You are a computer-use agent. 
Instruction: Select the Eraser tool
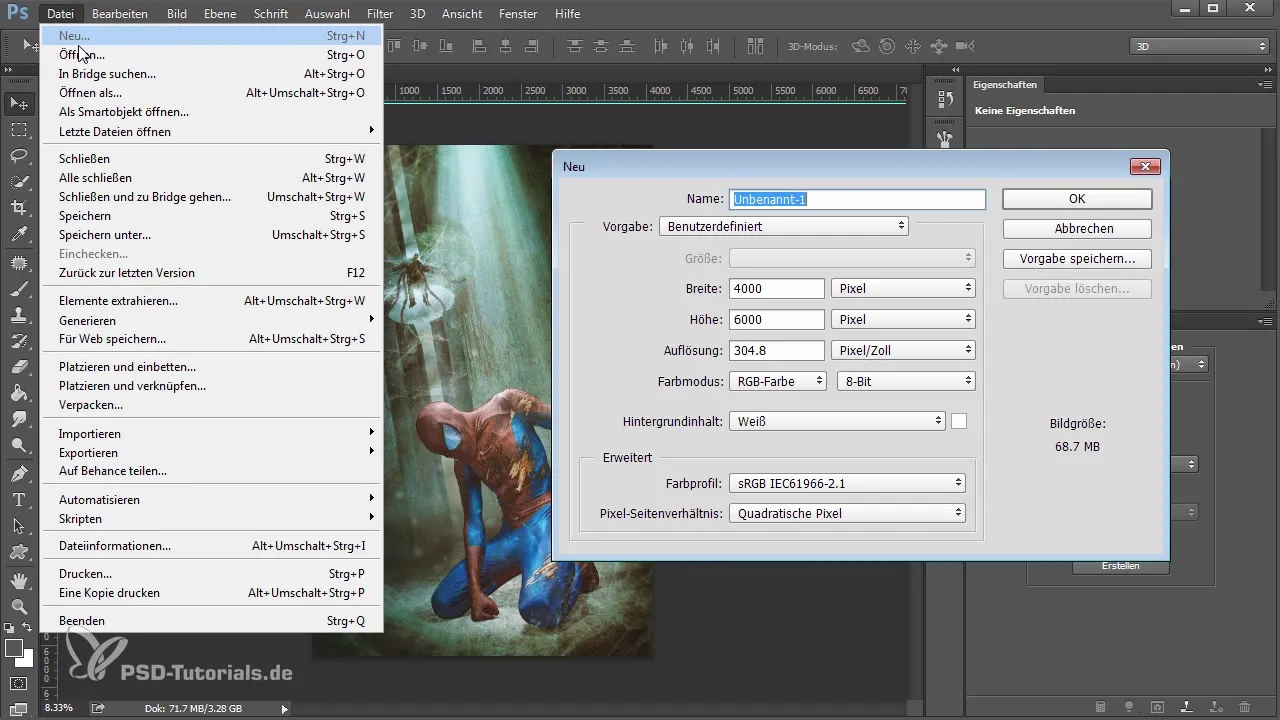[18, 367]
